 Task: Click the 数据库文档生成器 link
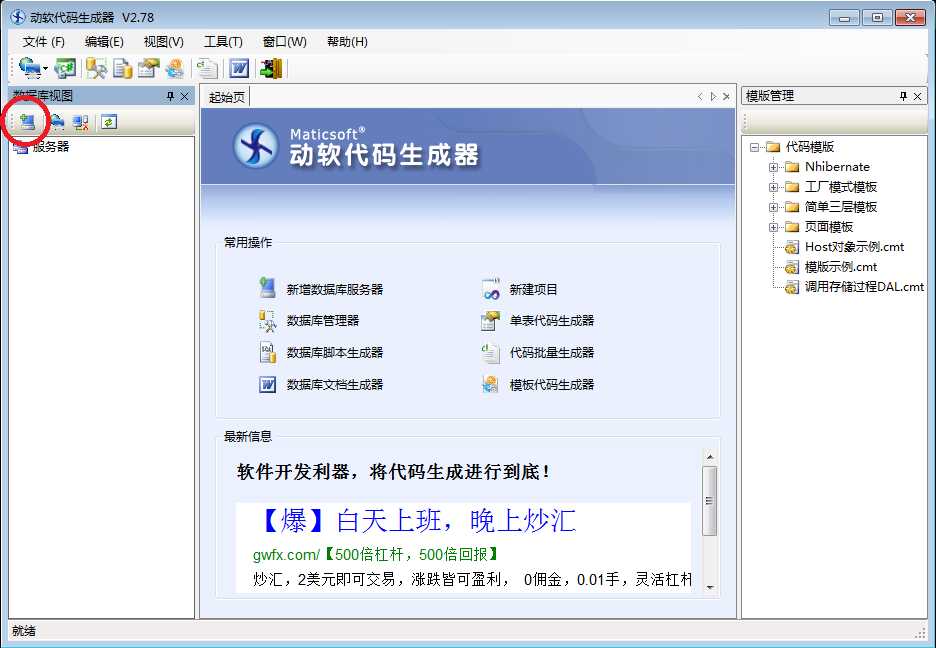tap(335, 385)
